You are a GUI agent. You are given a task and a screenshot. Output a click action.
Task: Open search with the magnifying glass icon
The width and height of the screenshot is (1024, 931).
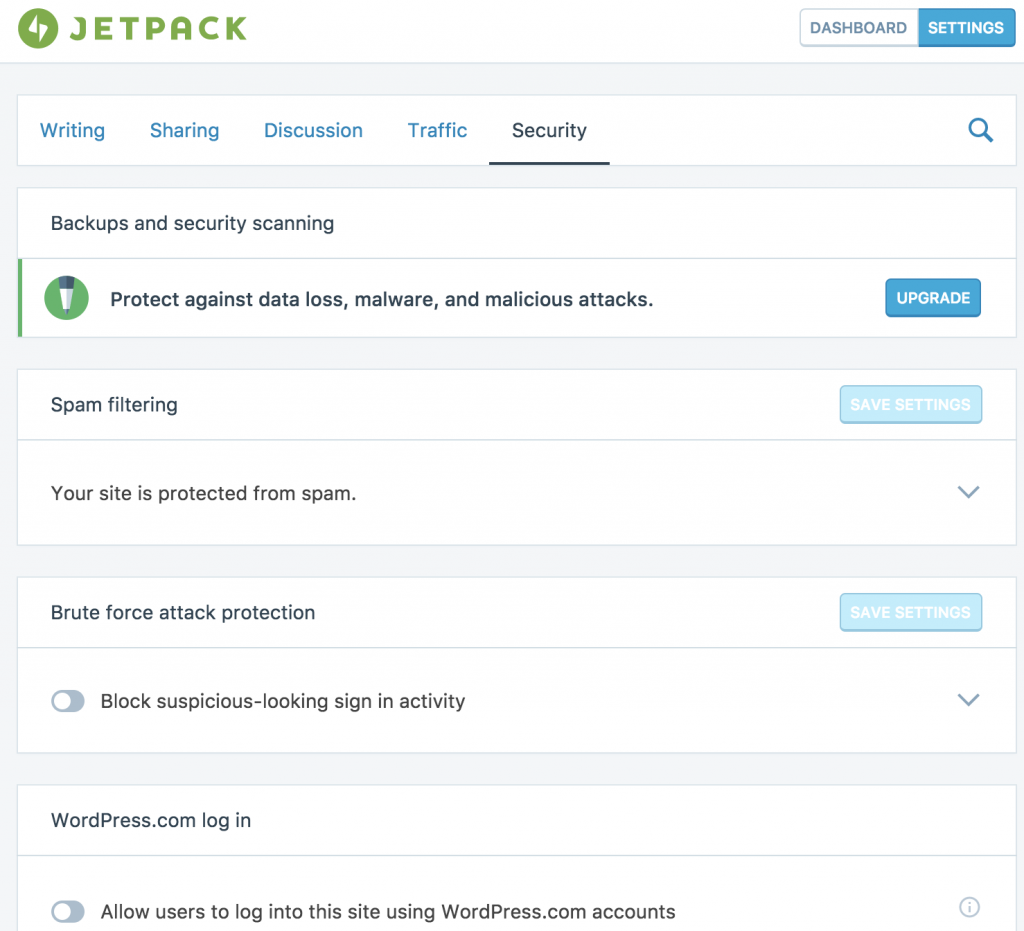[980, 130]
